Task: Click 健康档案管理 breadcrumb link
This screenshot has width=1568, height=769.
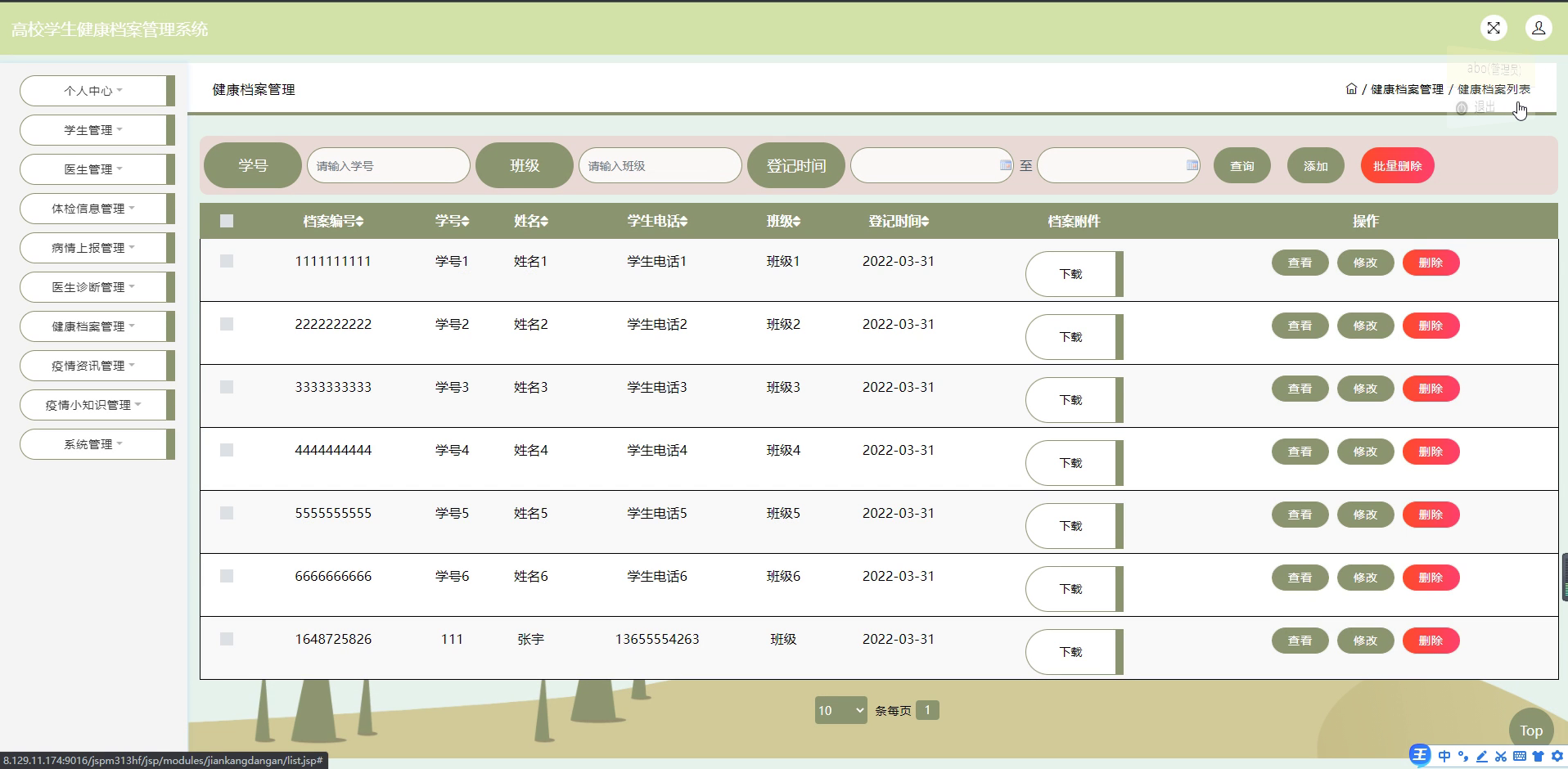Action: [x=1407, y=89]
